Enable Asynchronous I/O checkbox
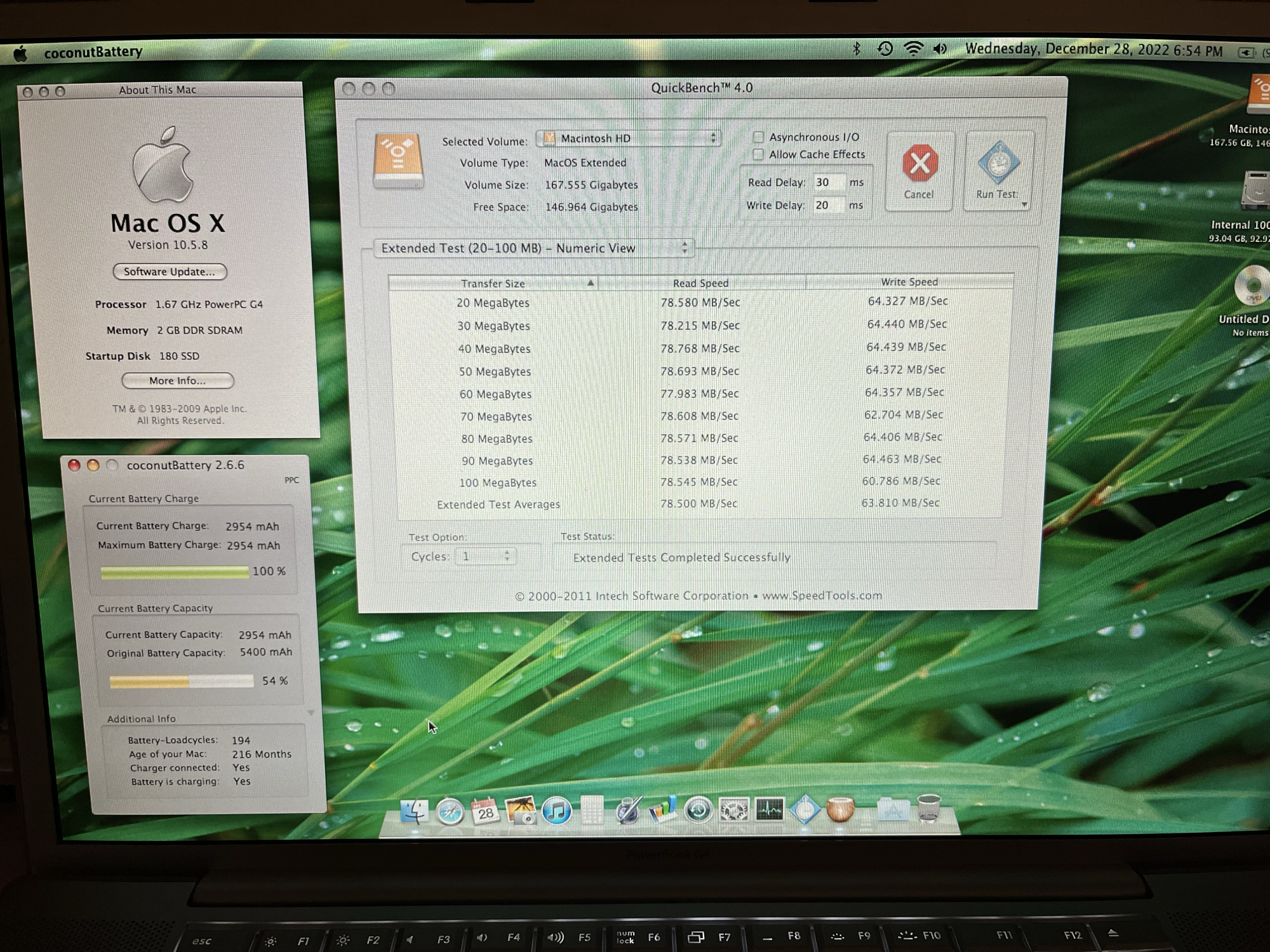The image size is (1270, 952). pos(758,137)
